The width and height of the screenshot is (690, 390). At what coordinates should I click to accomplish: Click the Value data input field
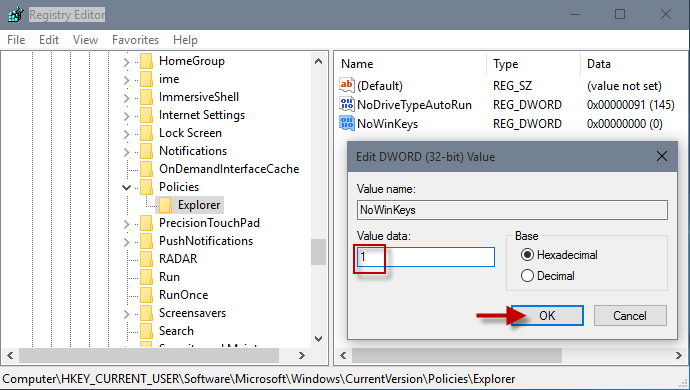pos(426,257)
